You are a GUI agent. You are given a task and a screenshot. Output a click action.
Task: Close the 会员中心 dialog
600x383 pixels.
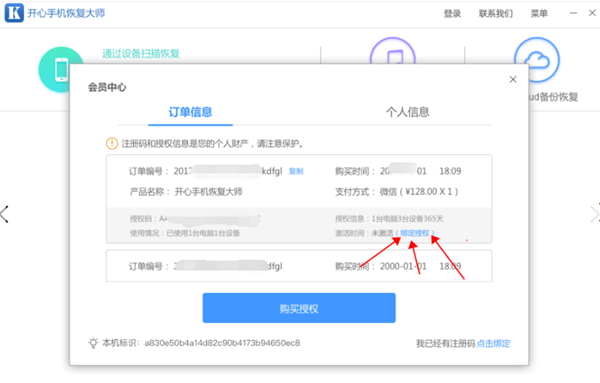coord(513,80)
